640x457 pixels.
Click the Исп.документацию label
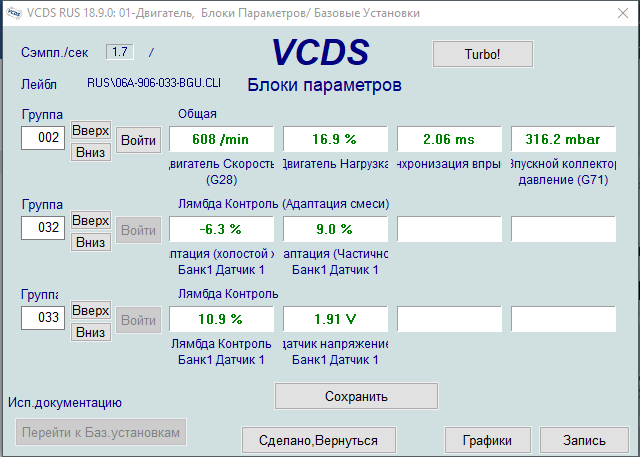point(65,403)
